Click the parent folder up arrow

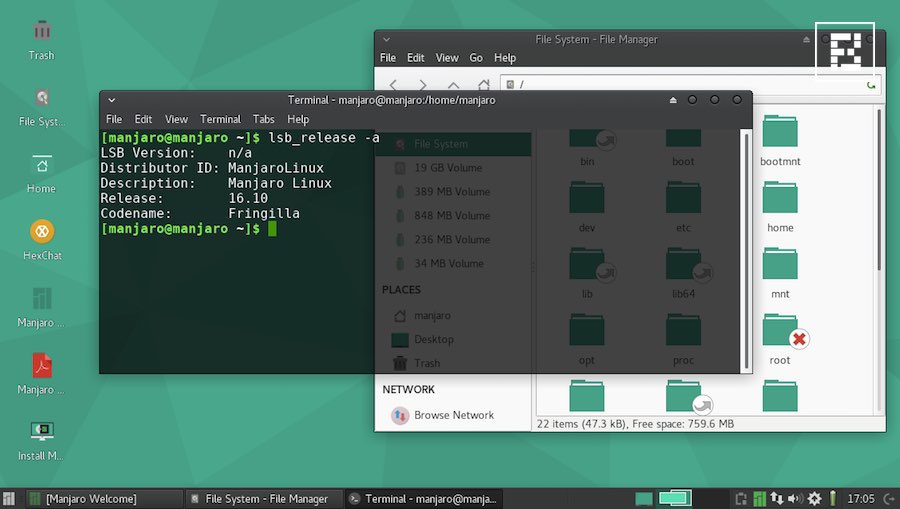pyautogui.click(x=454, y=86)
